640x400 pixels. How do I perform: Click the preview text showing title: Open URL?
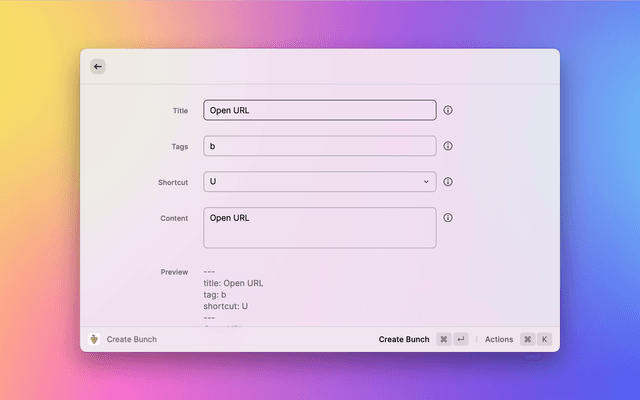(233, 283)
